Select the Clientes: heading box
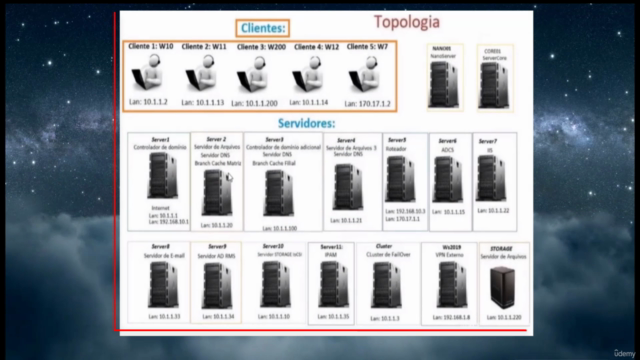640x360 pixels. coord(263,28)
